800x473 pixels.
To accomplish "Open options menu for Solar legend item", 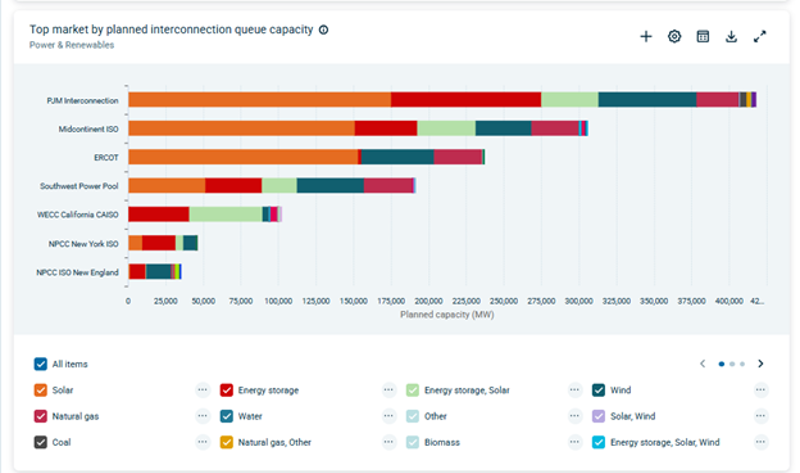I will tap(202, 390).
